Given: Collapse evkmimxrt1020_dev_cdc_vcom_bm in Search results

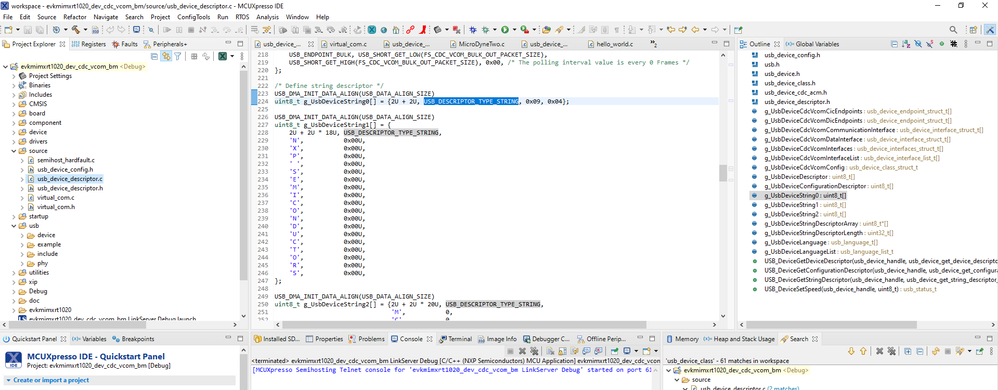Looking at the screenshot, I should [x=668, y=370].
